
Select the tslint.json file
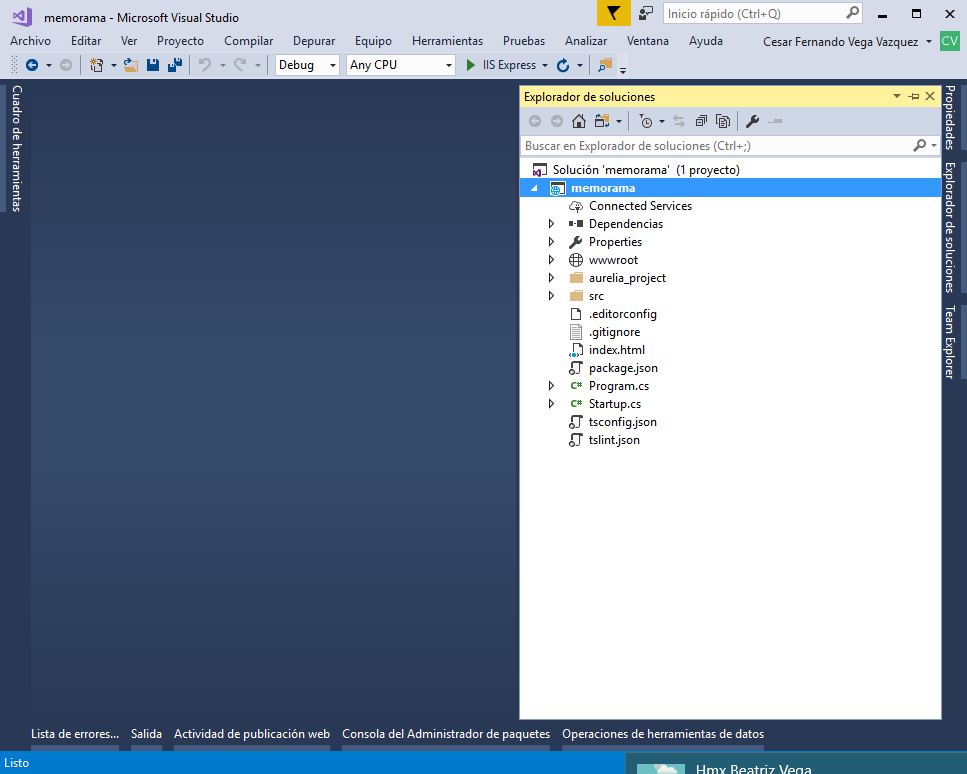coord(614,440)
